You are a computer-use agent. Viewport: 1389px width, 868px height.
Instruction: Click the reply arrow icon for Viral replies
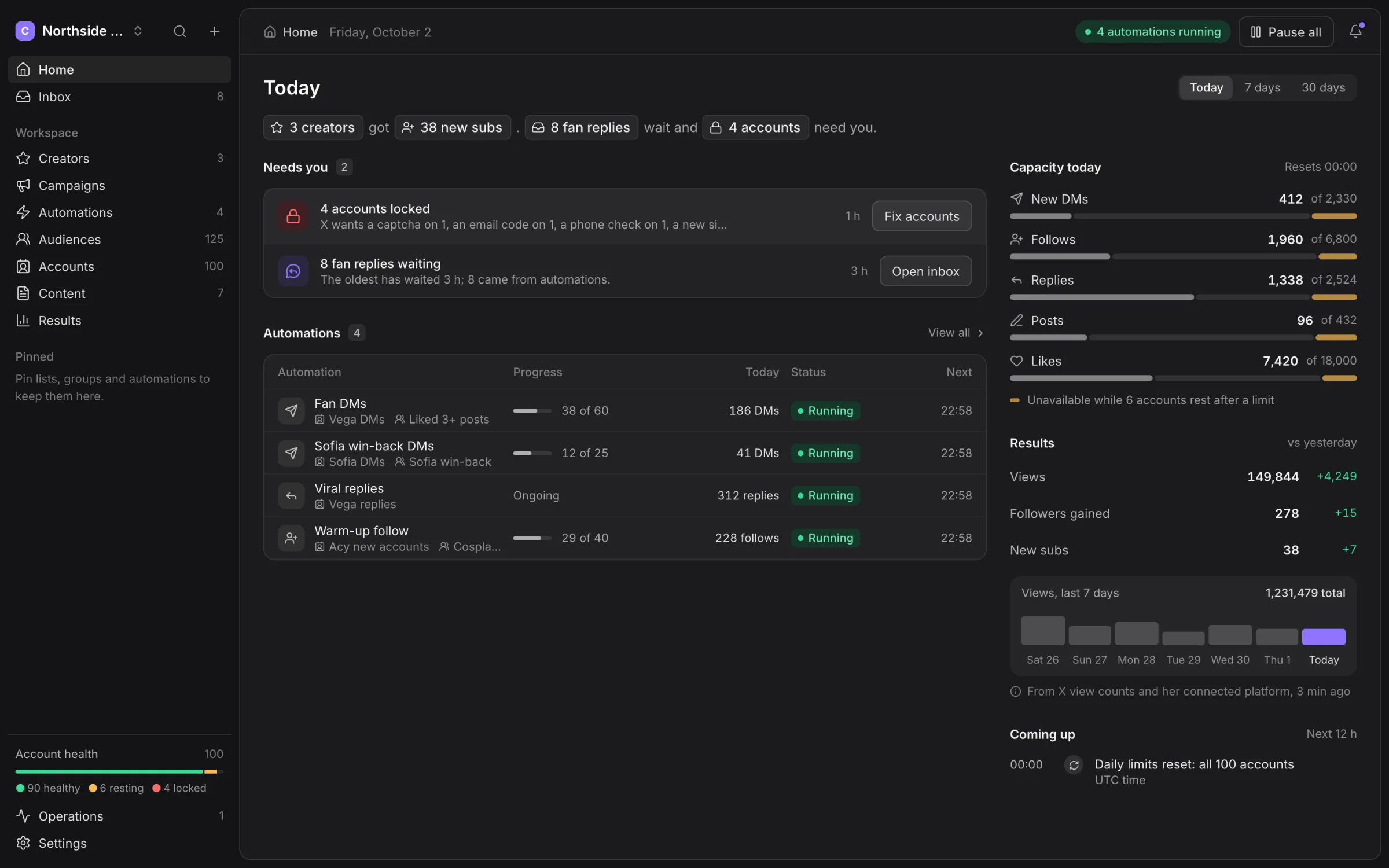(291, 495)
